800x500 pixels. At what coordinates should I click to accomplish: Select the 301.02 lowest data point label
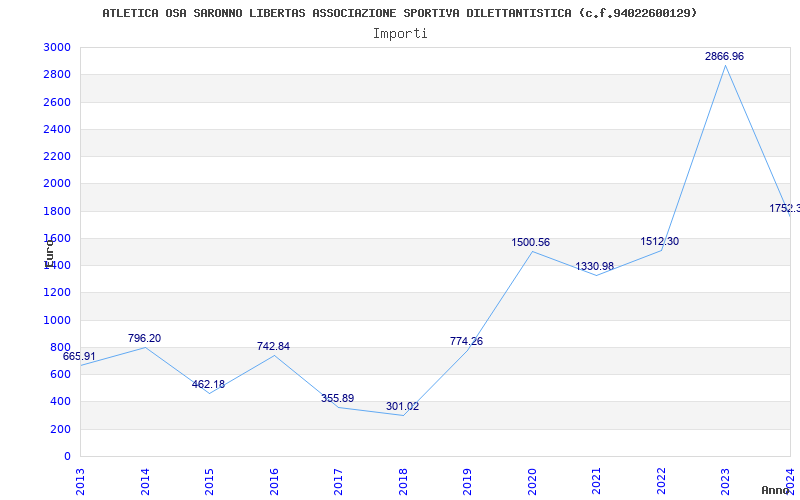(402, 407)
